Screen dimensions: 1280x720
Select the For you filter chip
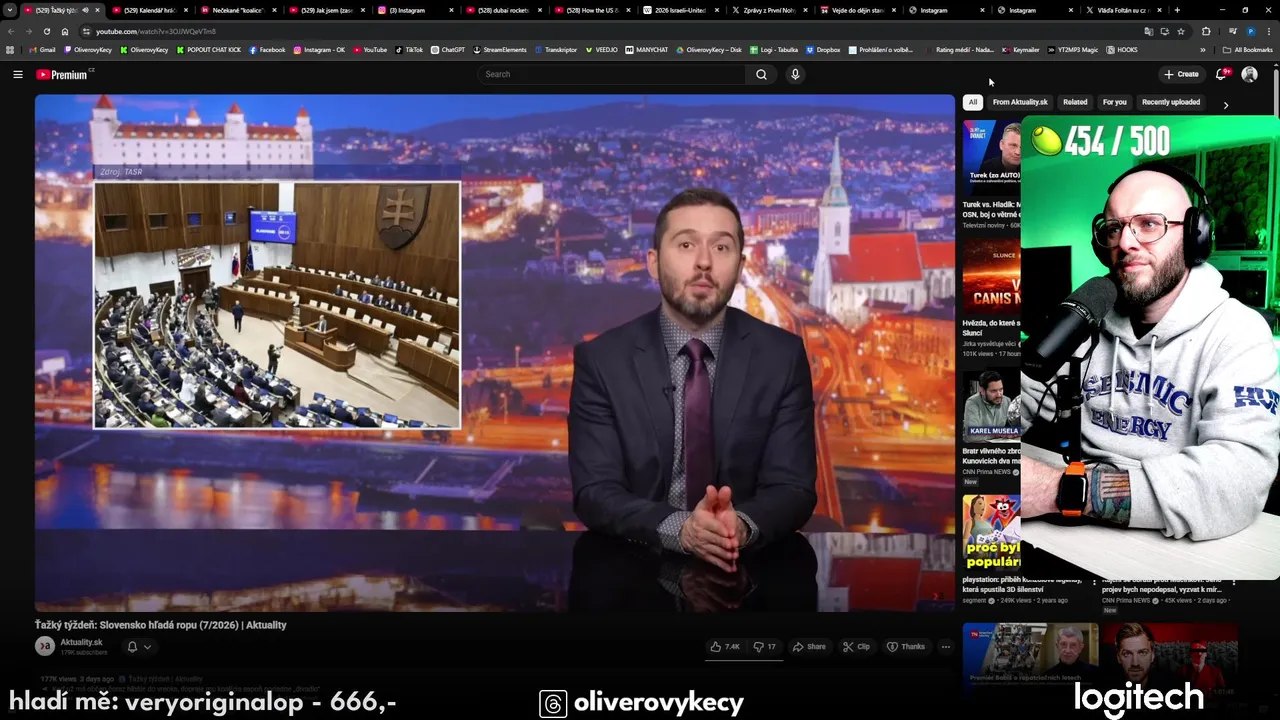[x=1114, y=102]
